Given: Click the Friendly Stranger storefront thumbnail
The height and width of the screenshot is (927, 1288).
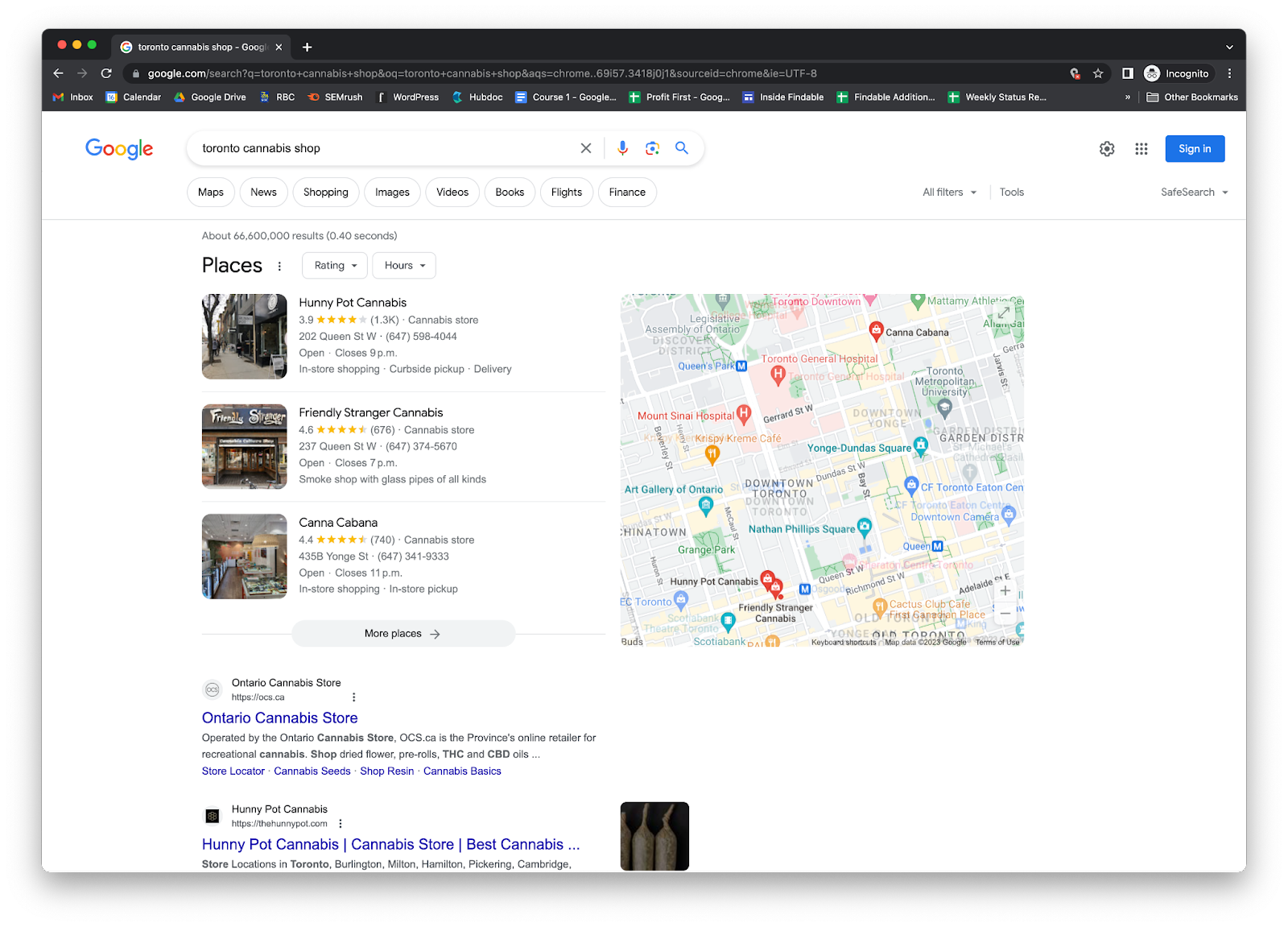Looking at the screenshot, I should pyautogui.click(x=245, y=447).
